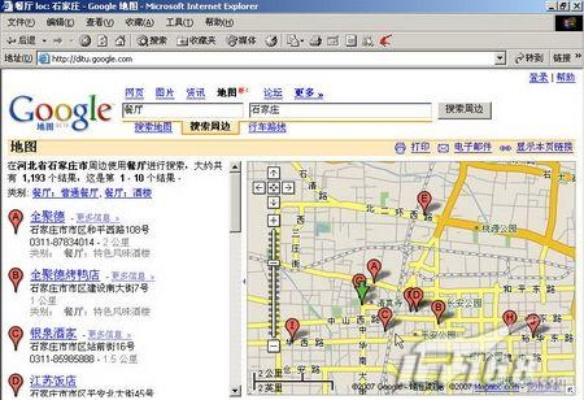This screenshot has width=584, height=400.
Task: Open the Back button history dropdown arrow
Action: tap(44, 41)
